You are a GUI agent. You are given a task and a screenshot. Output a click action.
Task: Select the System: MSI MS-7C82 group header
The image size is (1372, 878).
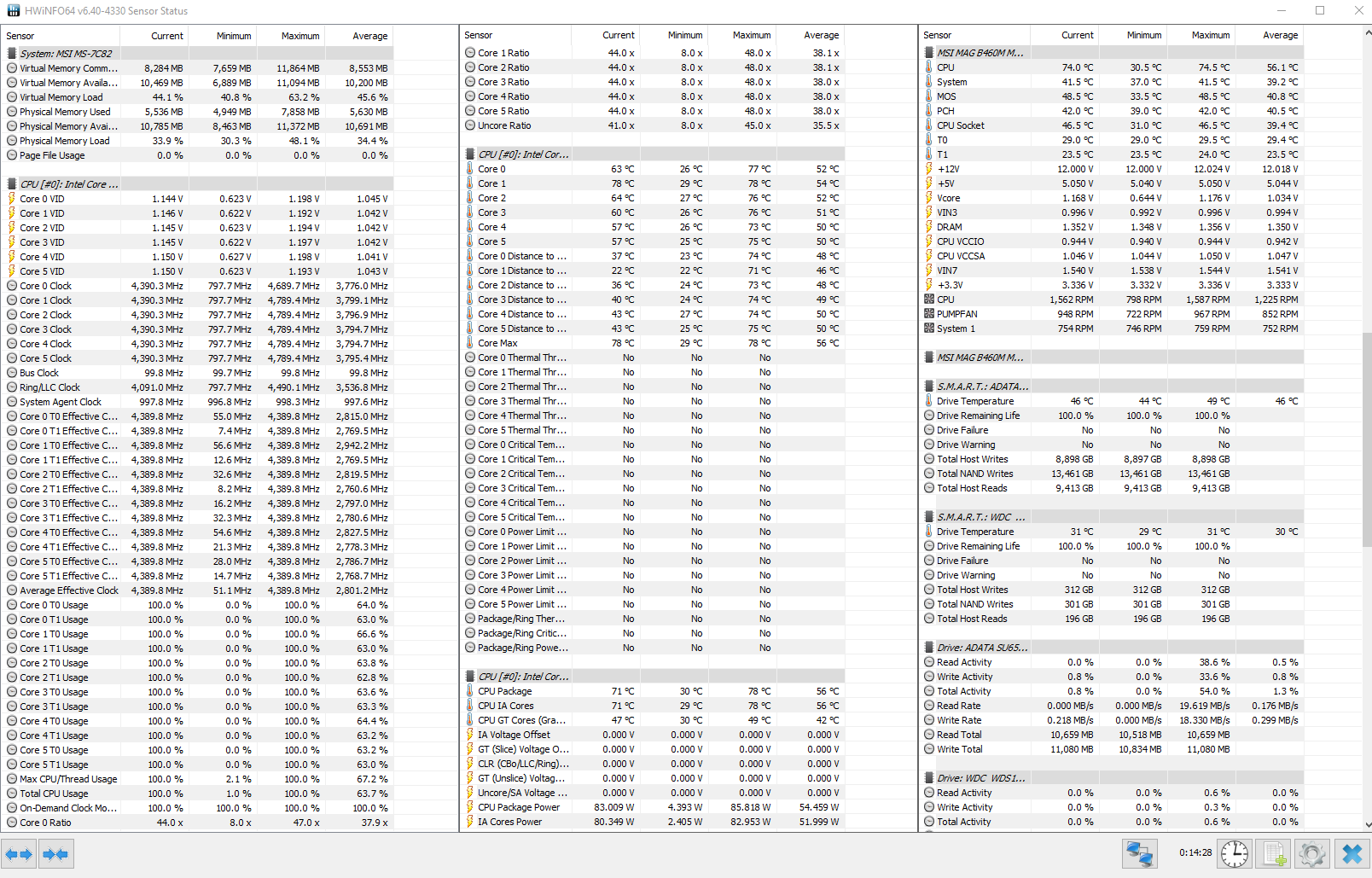tap(66, 54)
